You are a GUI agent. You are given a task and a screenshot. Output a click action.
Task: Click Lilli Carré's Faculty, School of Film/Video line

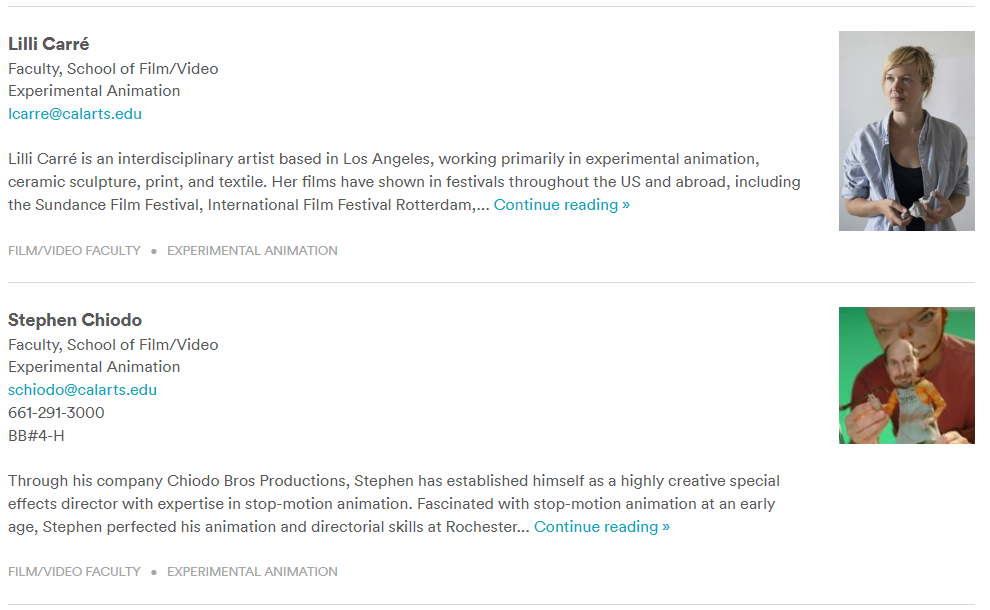pyautogui.click(x=113, y=69)
